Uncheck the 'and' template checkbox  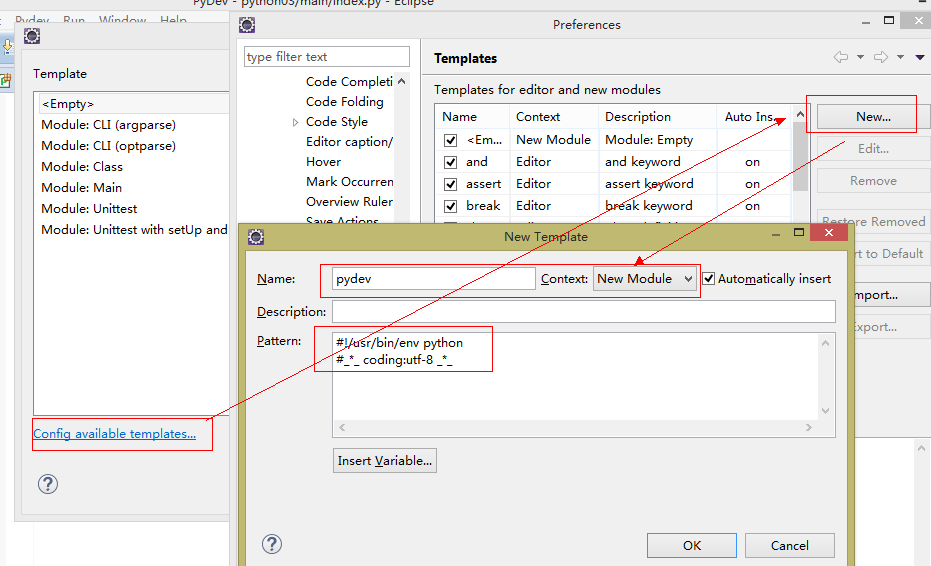(451, 162)
